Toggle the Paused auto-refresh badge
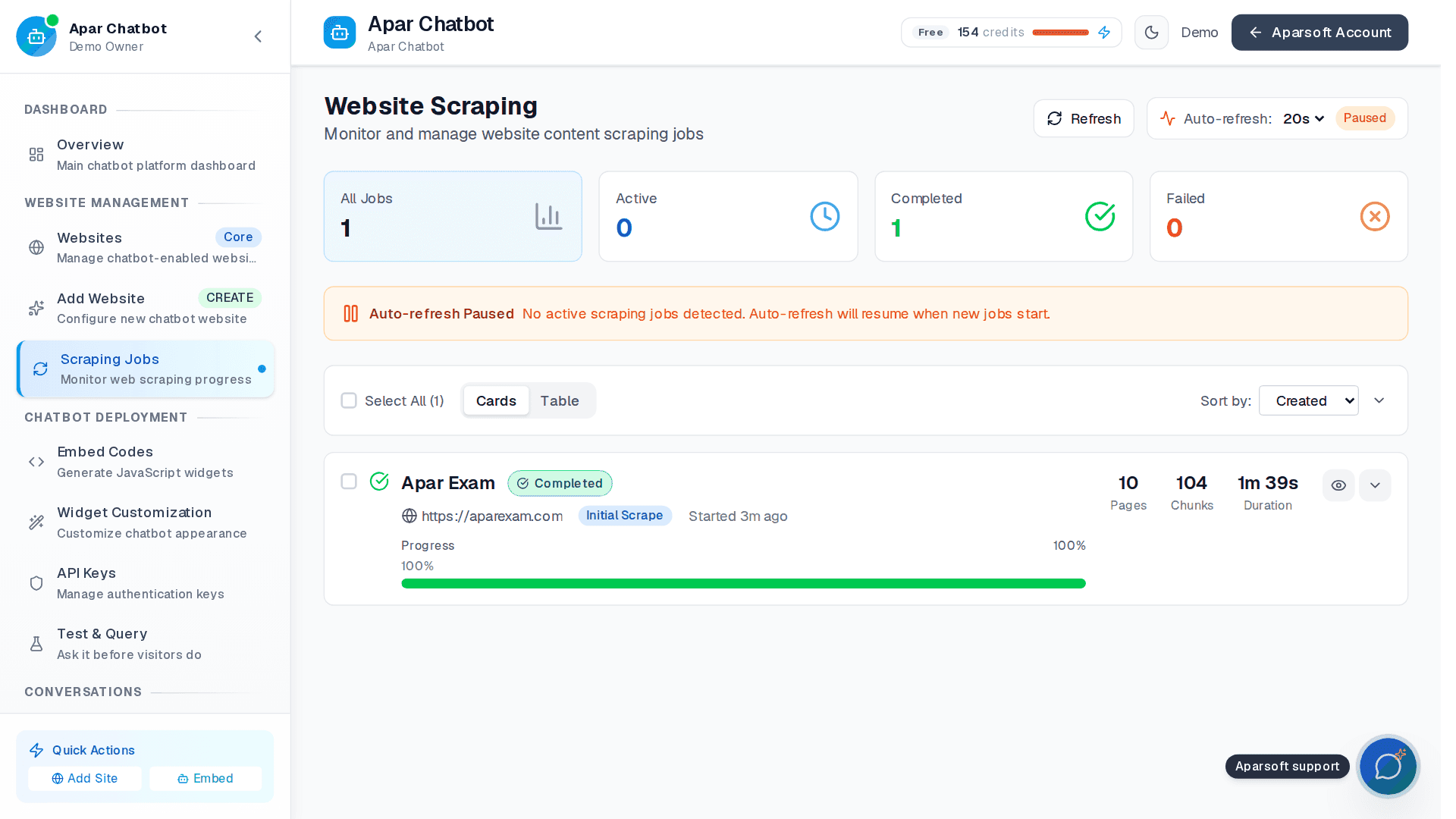 [1364, 118]
